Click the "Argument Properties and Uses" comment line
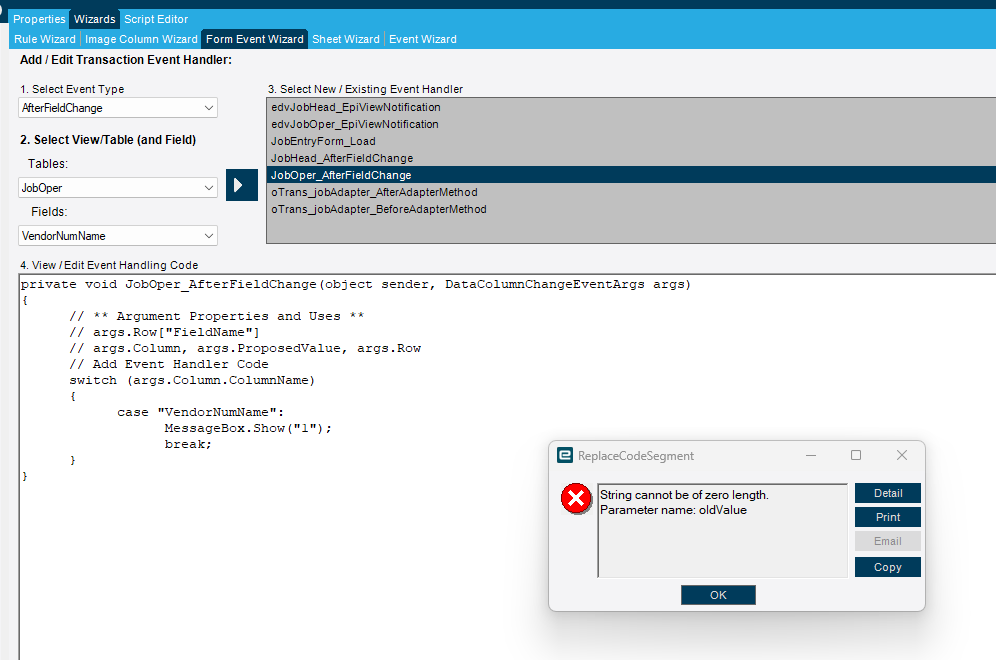 [217, 316]
